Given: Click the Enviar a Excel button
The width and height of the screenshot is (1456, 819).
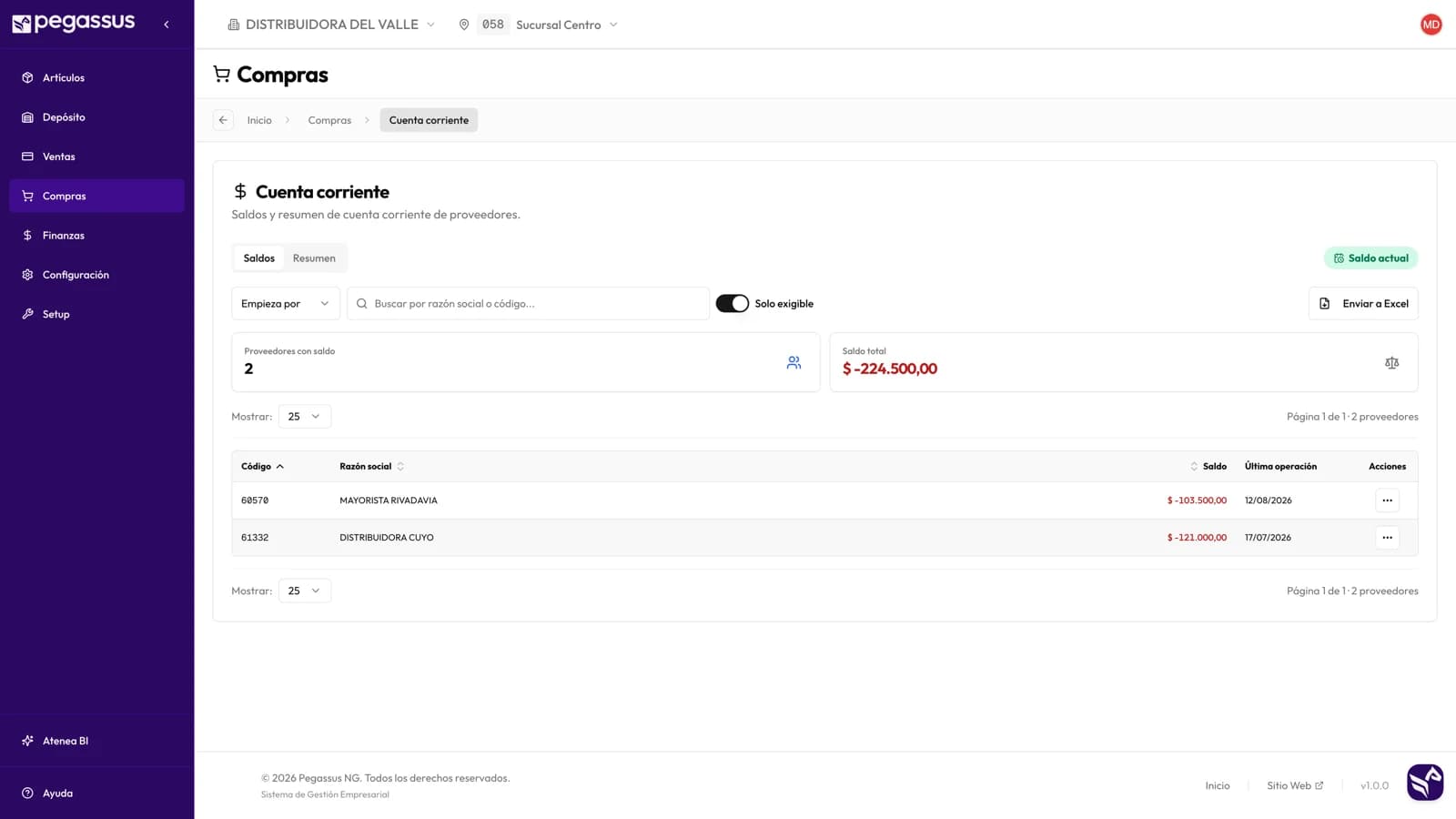Looking at the screenshot, I should pyautogui.click(x=1363, y=304).
